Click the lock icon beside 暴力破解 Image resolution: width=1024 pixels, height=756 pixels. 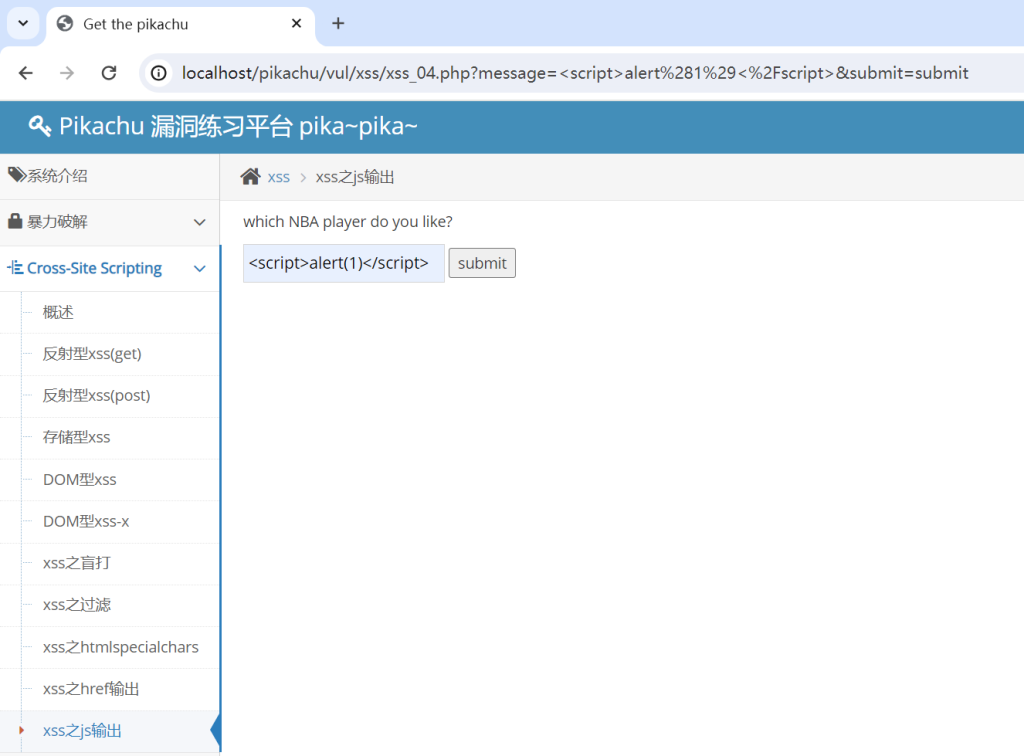[15, 221]
